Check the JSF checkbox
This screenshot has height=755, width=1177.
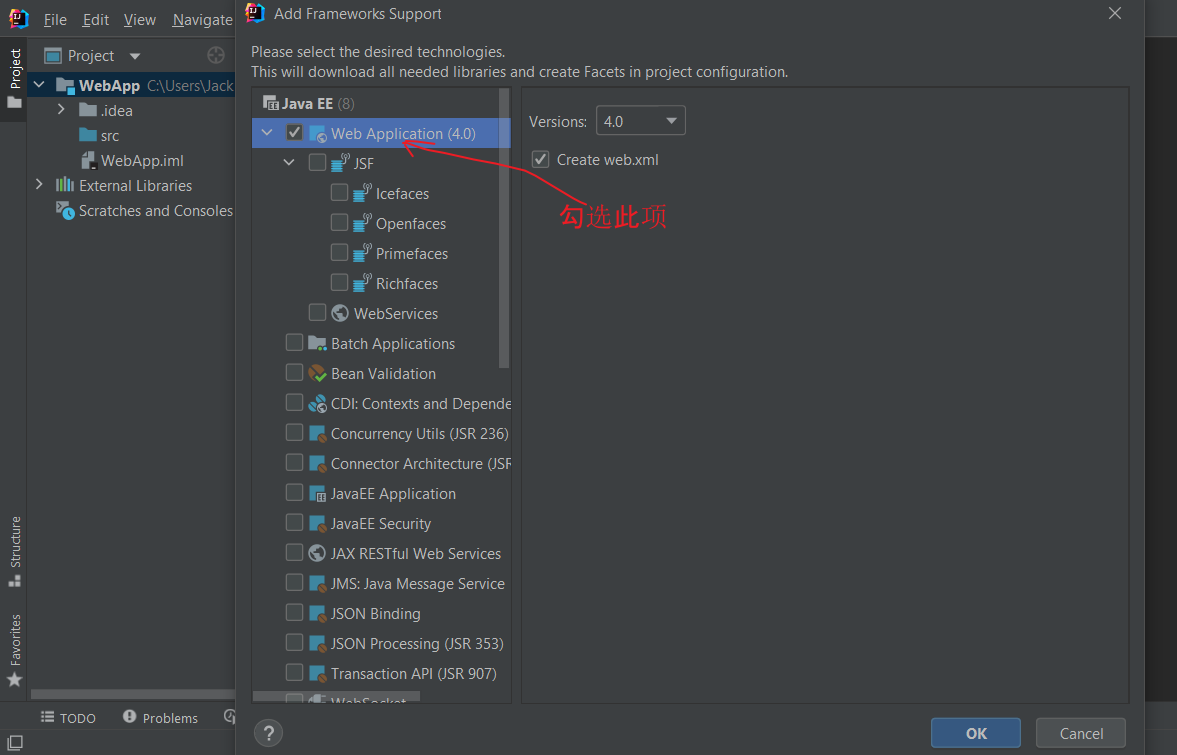coord(318,162)
